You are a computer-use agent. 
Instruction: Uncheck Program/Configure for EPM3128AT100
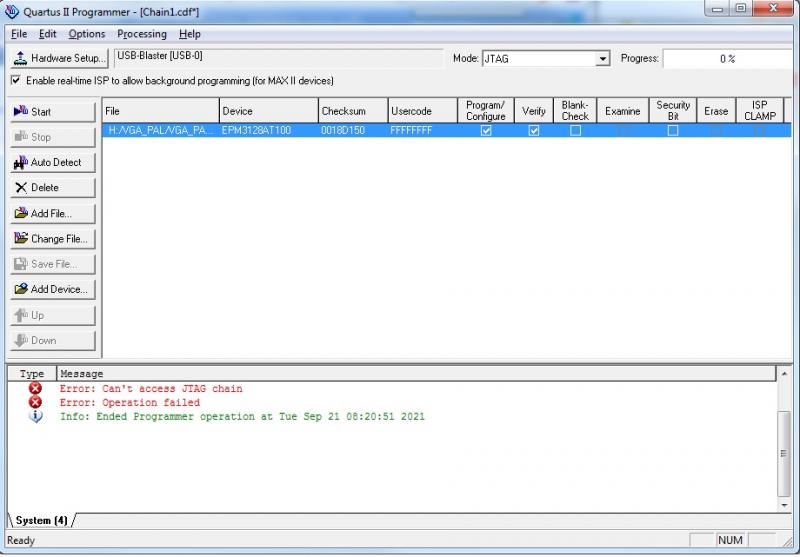pos(486,130)
